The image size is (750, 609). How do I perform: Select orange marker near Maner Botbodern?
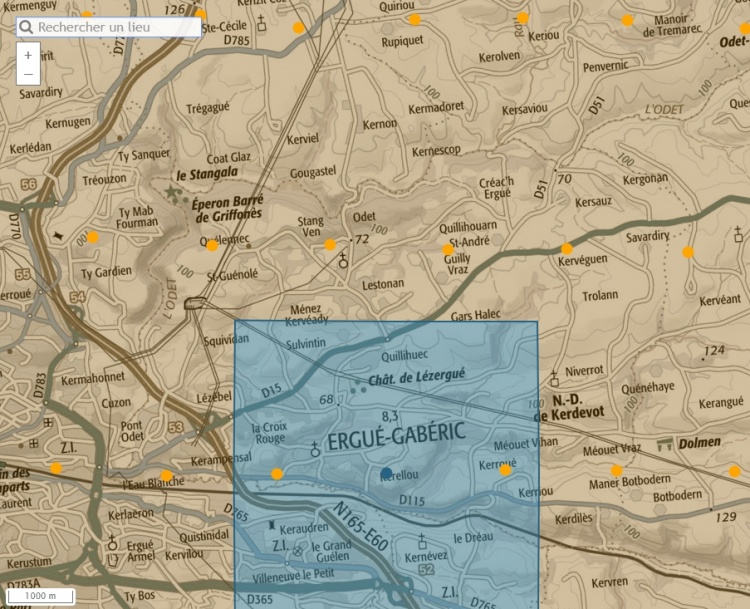[617, 471]
